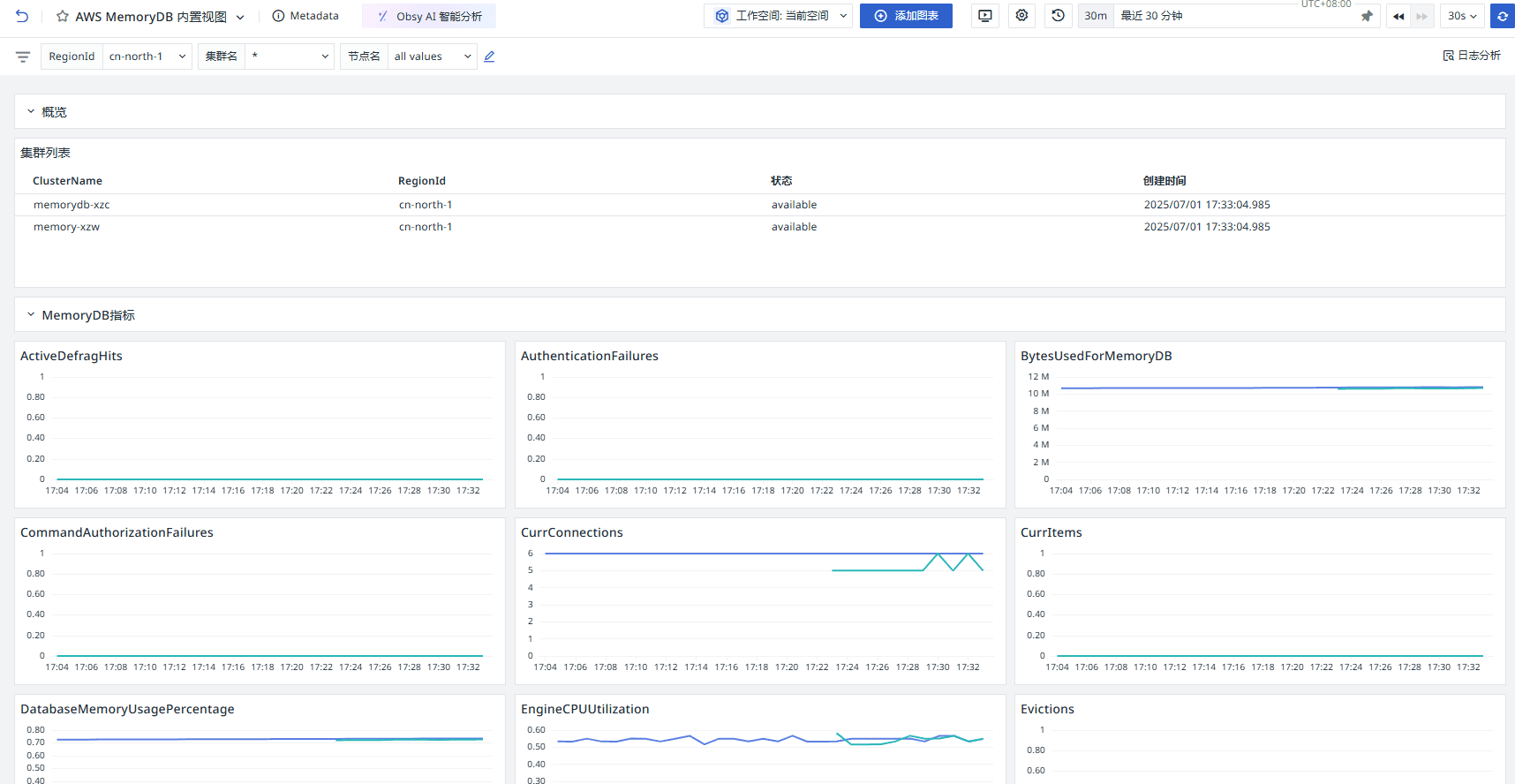The width and height of the screenshot is (1515, 784).
Task: Launch Obsy AI 智能分析
Action: [429, 16]
